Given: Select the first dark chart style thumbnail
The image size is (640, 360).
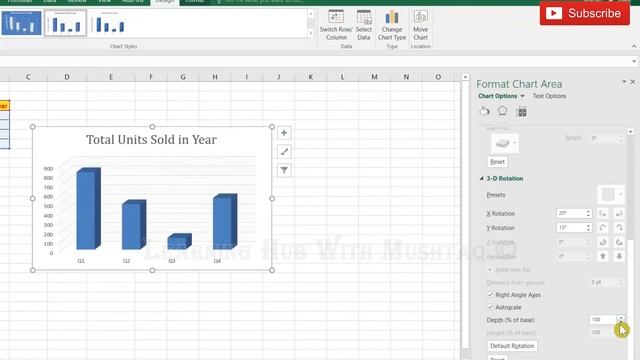Looking at the screenshot, I should point(21,23).
